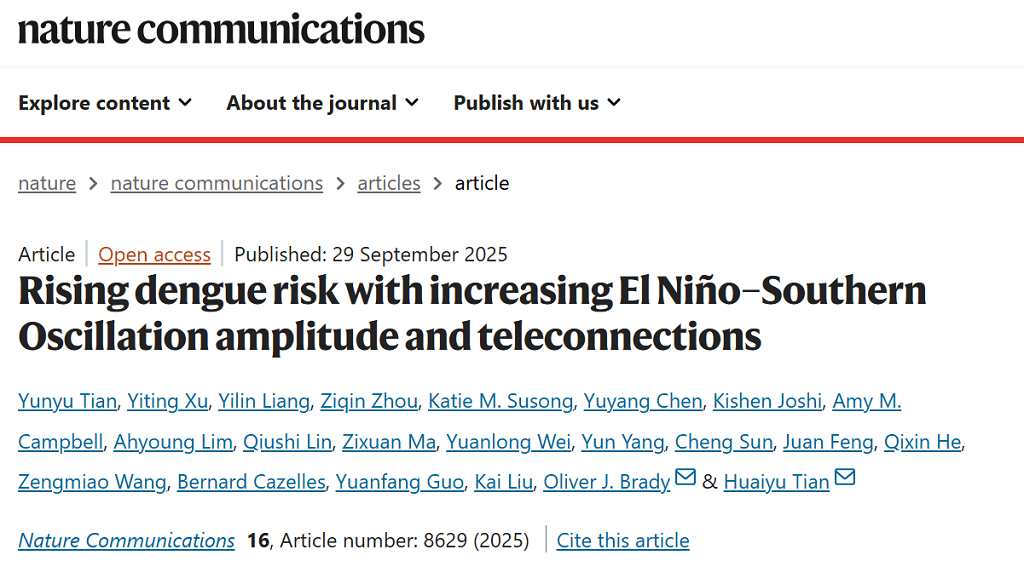Image resolution: width=1024 pixels, height=578 pixels.
Task: Open the About the journal menu
Action: [x=322, y=103]
